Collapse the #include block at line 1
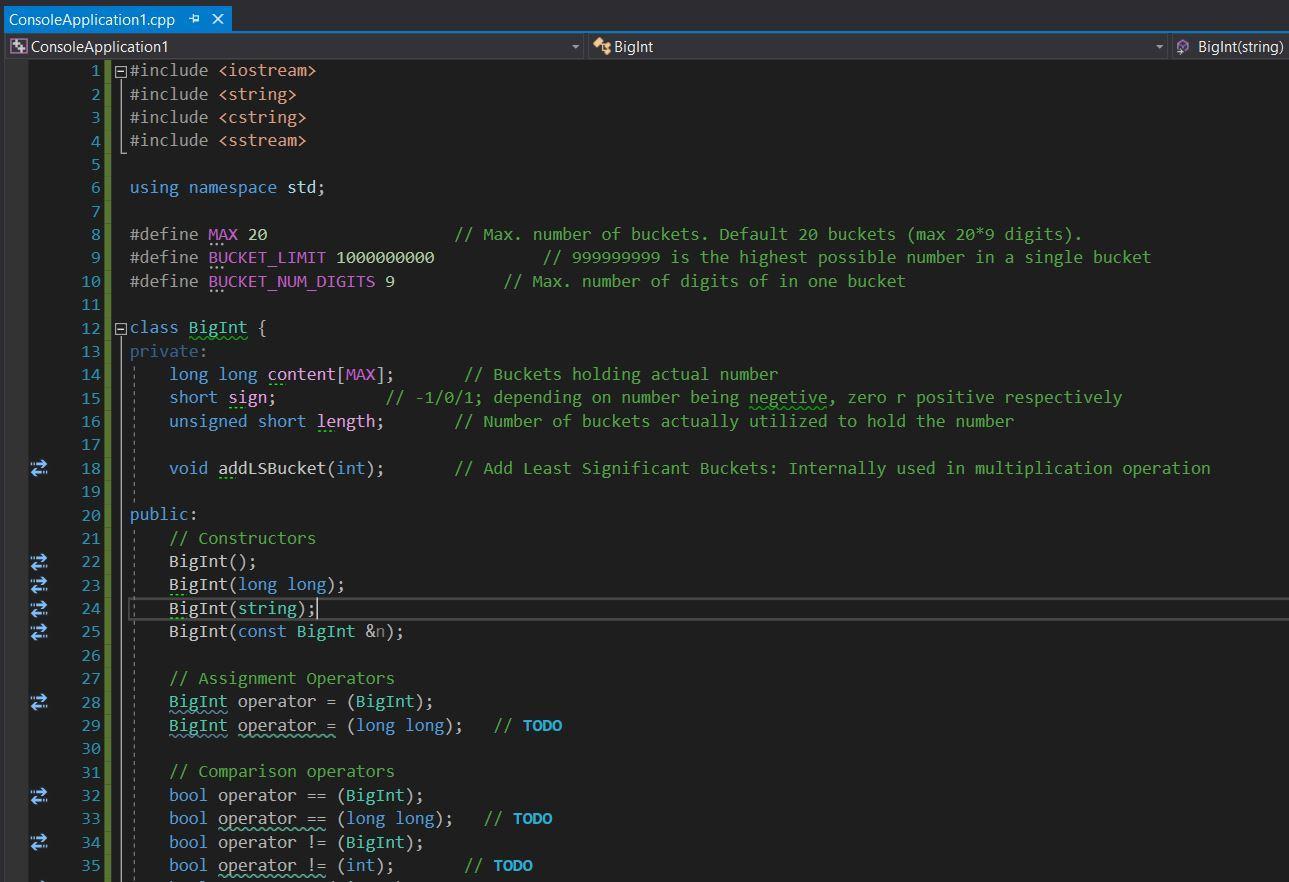This screenshot has width=1289, height=882. 121,71
